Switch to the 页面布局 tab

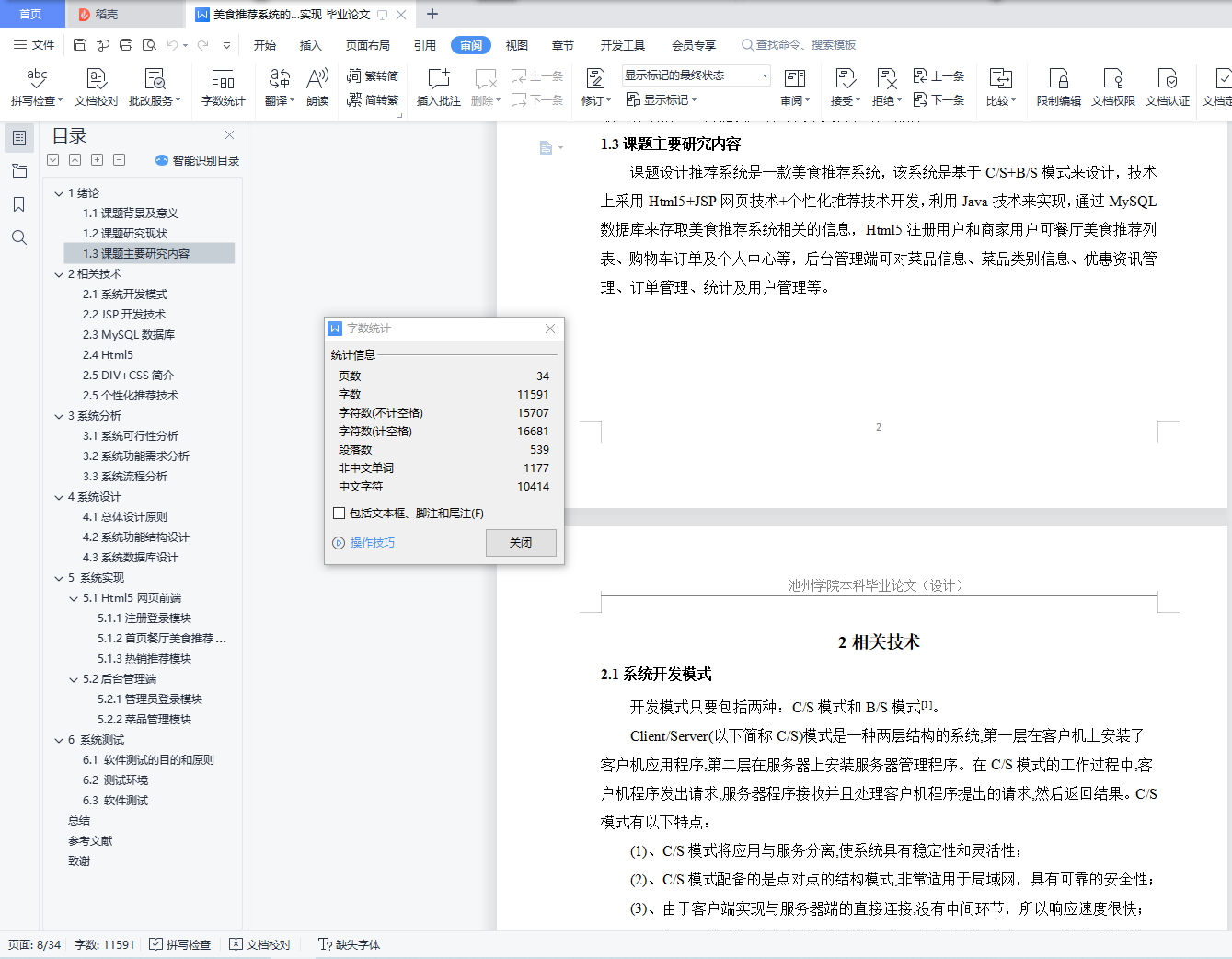(368, 45)
